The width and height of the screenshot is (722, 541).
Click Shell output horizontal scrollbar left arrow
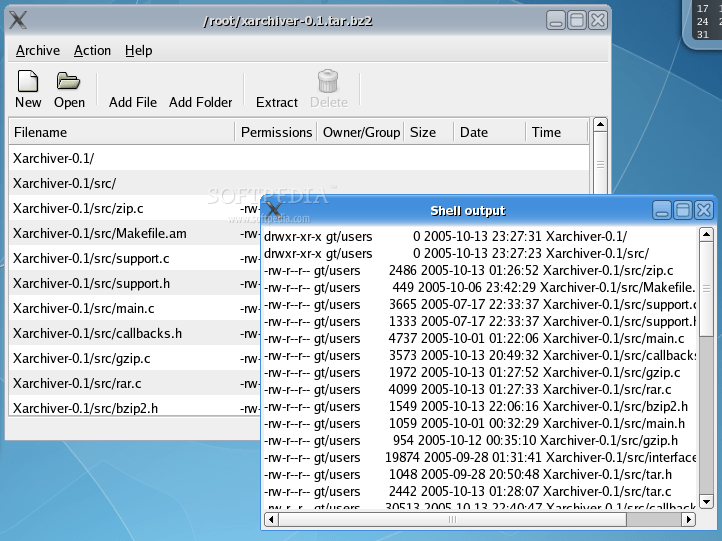tap(271, 519)
